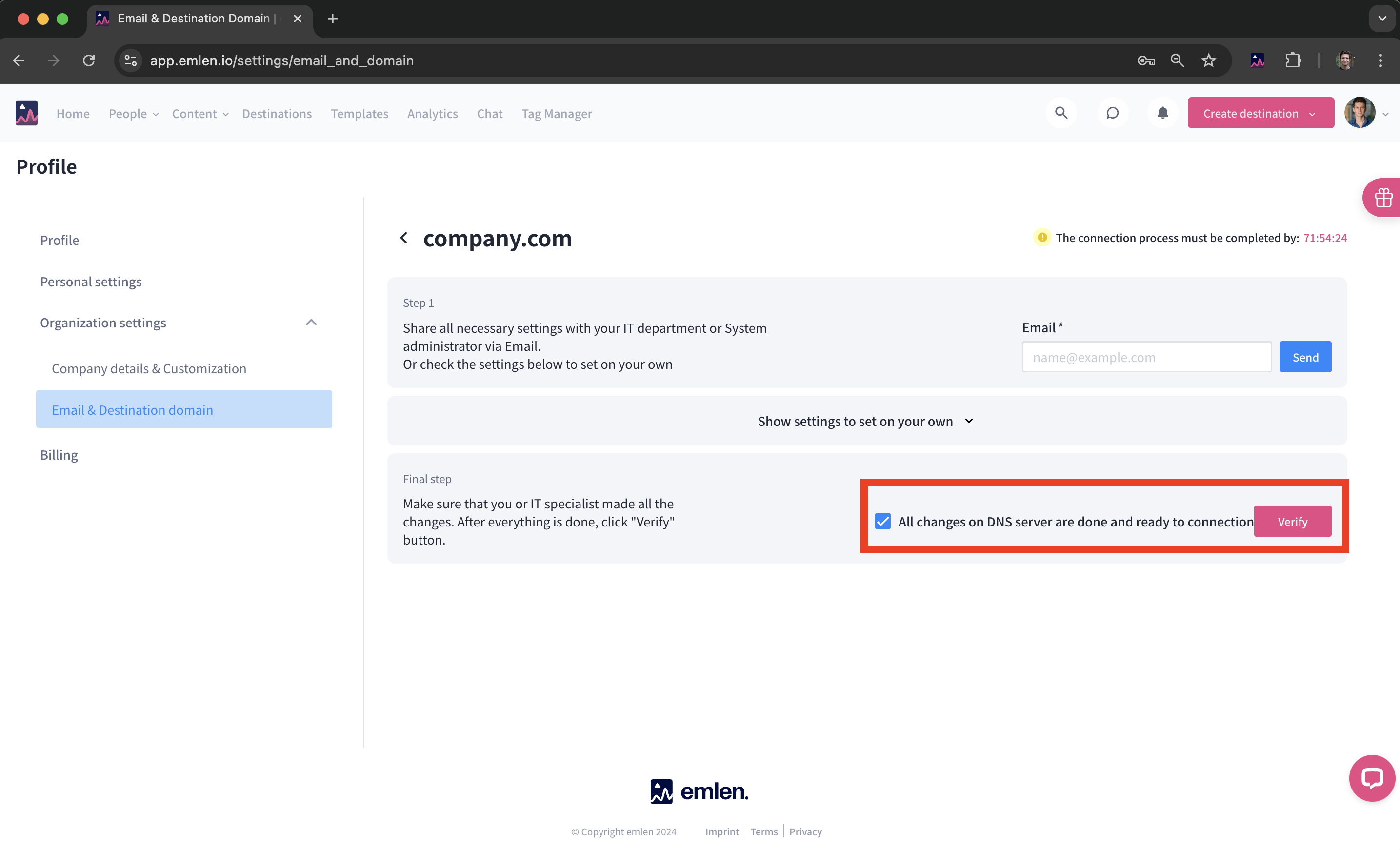Image resolution: width=1400 pixels, height=850 pixels.
Task: Open the messages speech bubble icon
Action: point(1112,113)
